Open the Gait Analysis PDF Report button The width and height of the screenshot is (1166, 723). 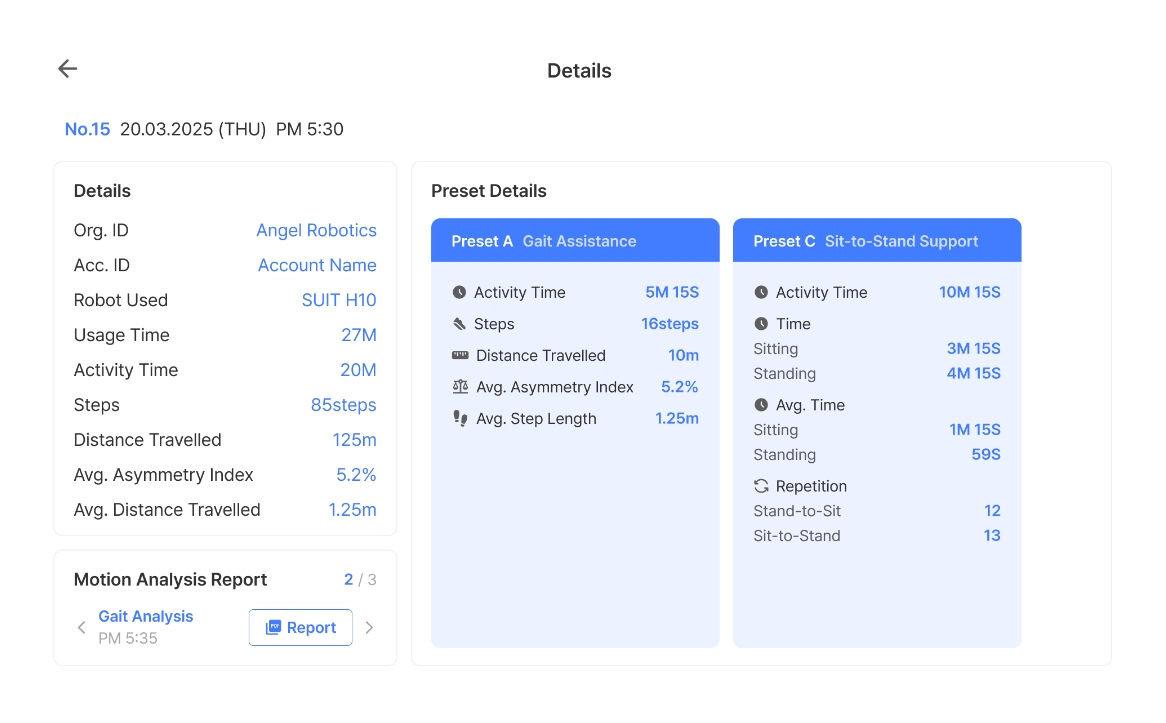pos(300,628)
